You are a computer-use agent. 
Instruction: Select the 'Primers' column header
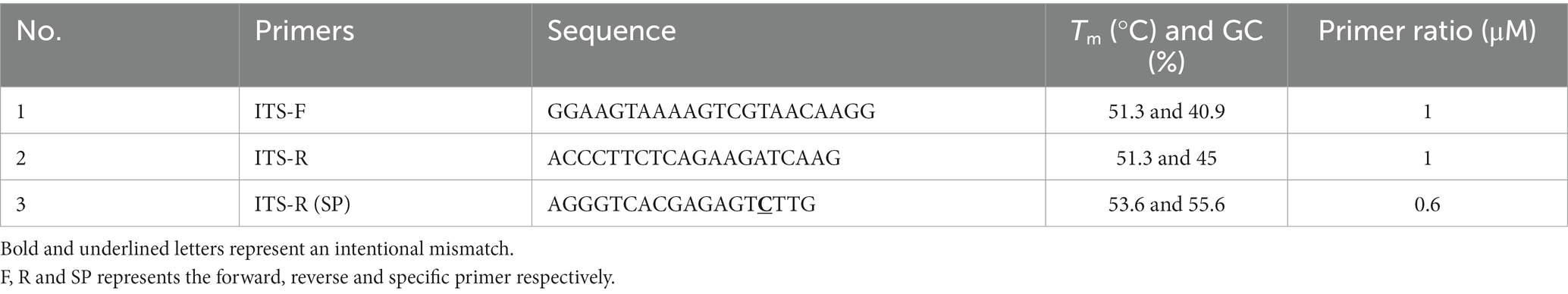[x=305, y=31]
